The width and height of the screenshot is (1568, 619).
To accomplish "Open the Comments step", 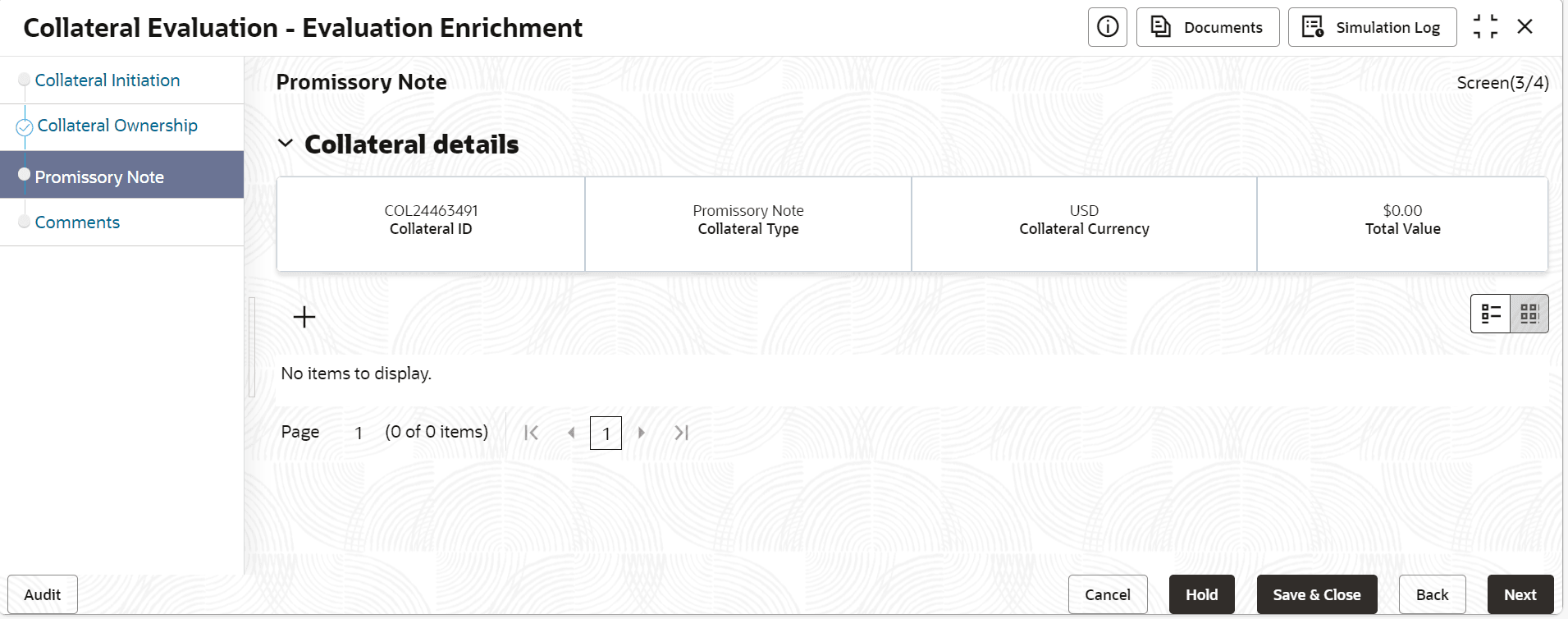I will 77,222.
